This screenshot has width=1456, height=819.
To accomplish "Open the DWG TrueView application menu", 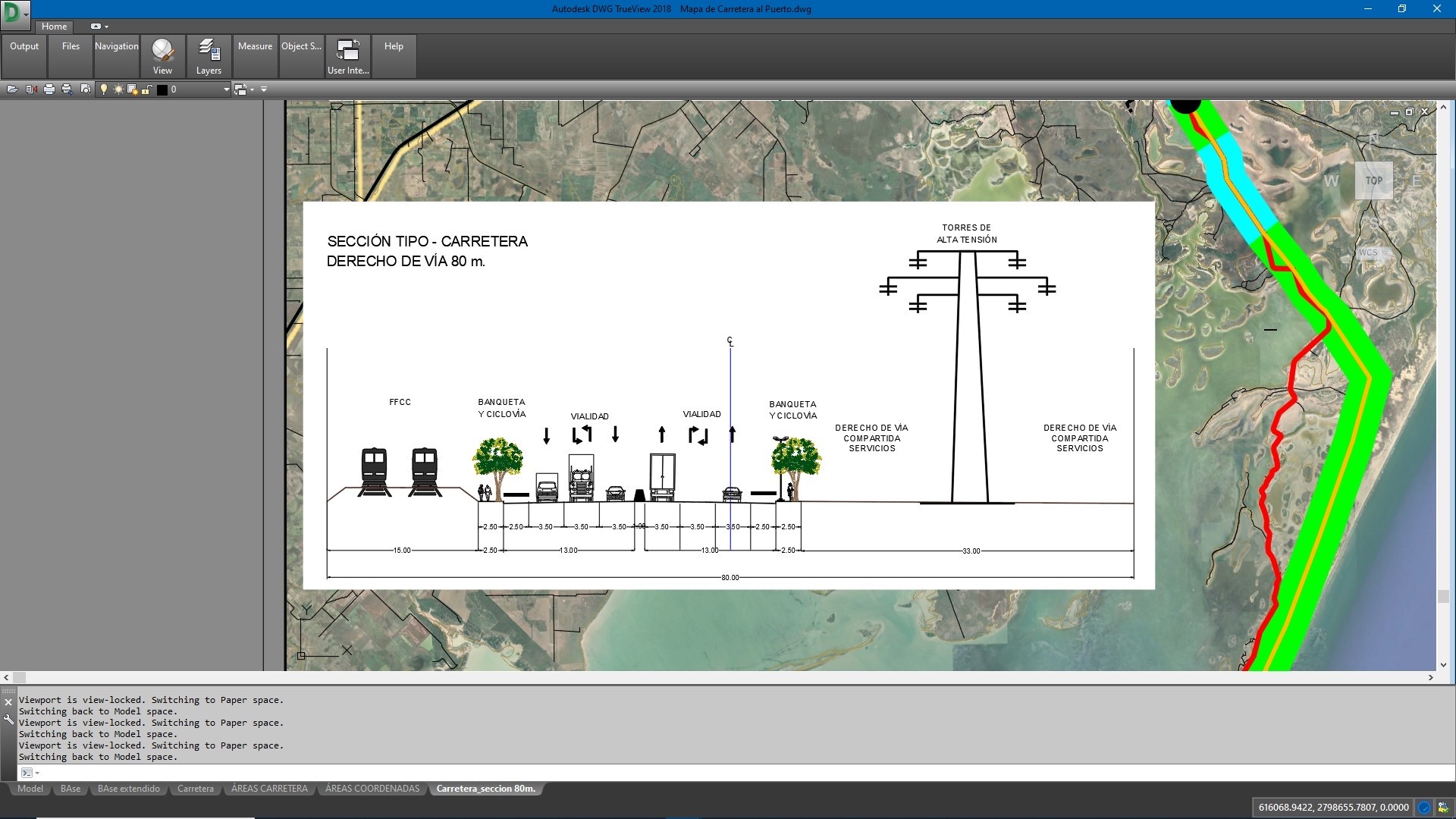I will (15, 15).
